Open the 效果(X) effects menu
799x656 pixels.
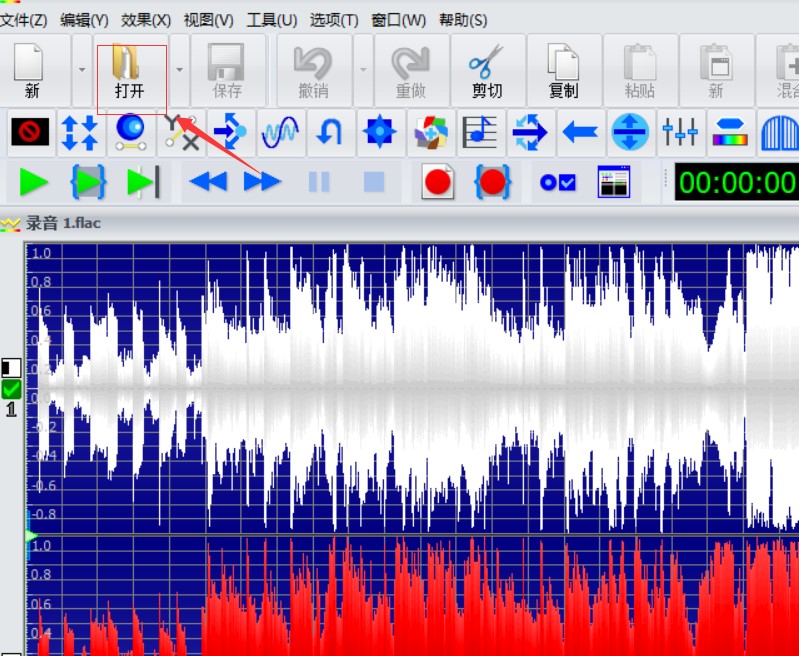(x=146, y=20)
